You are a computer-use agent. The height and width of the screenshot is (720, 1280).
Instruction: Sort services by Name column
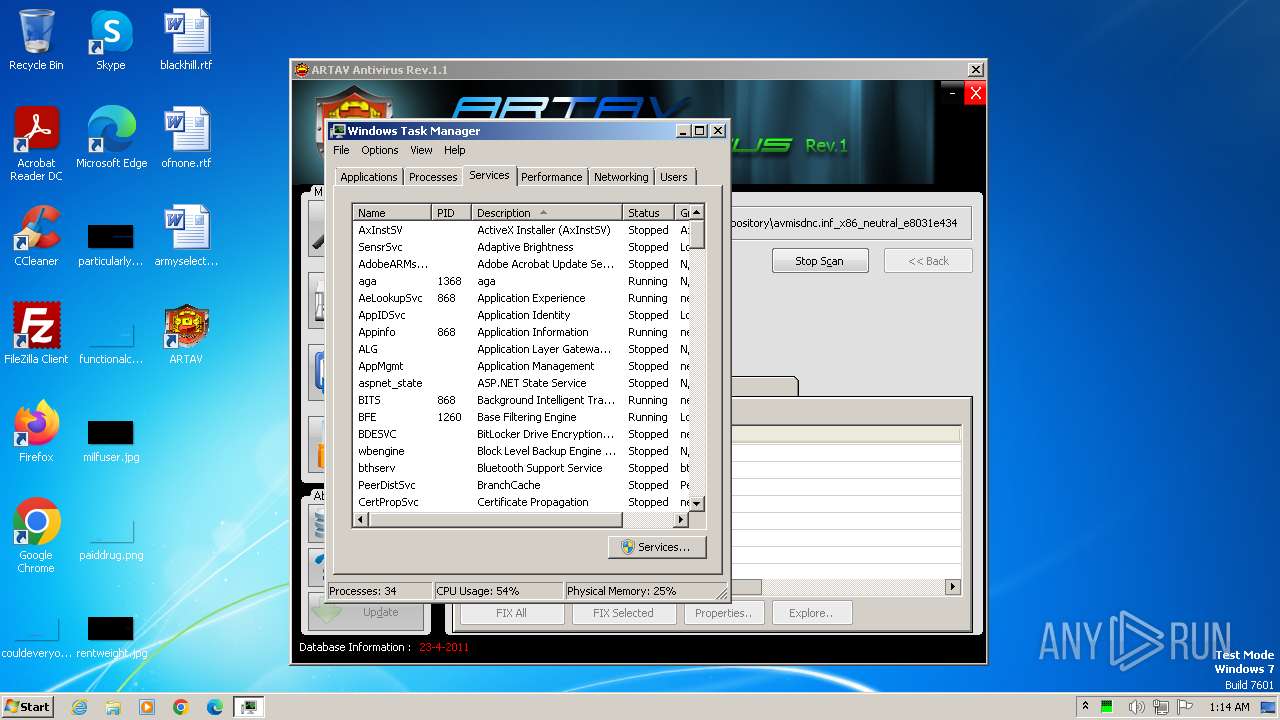point(393,213)
